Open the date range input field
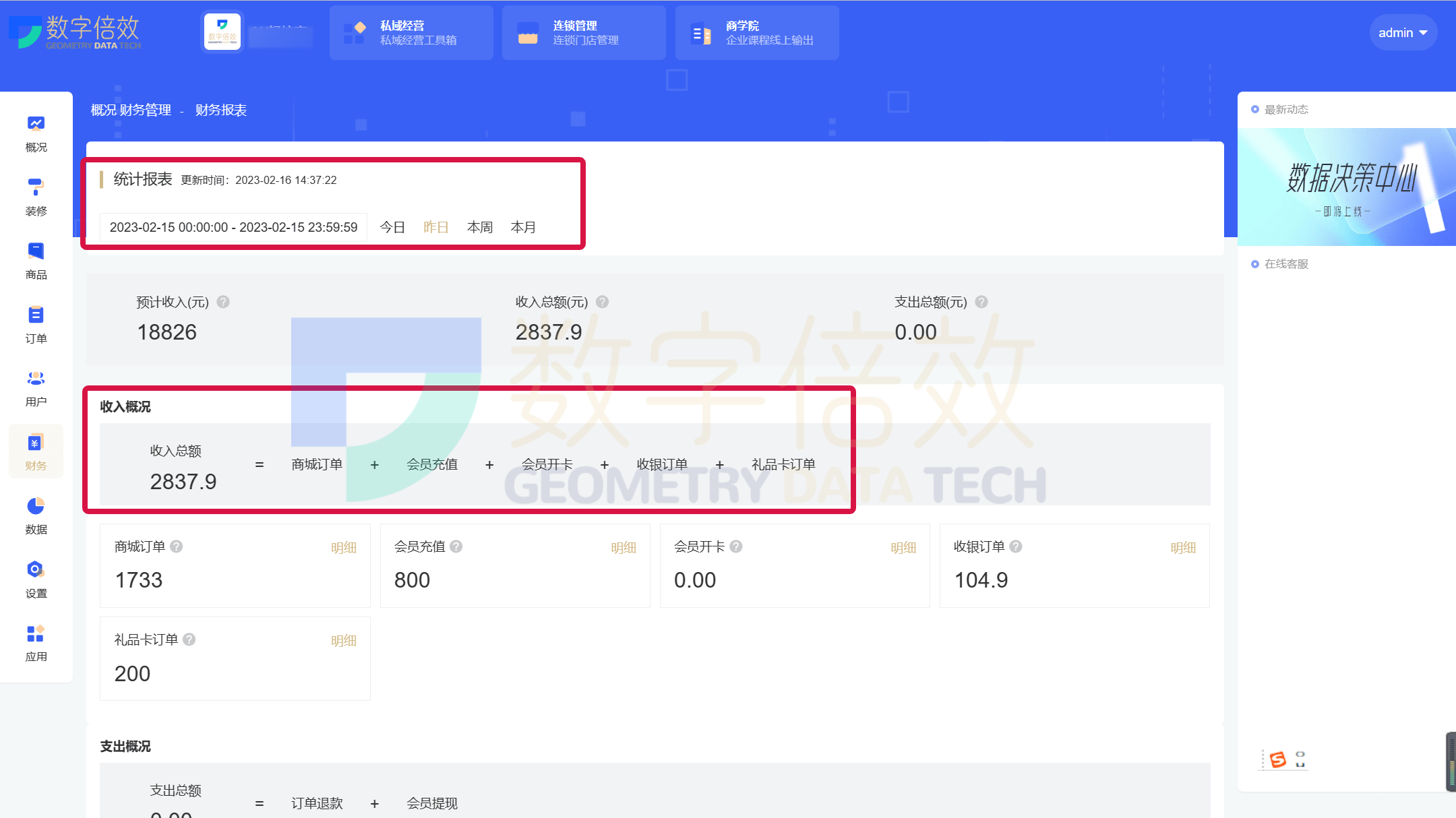The image size is (1456, 818). (x=233, y=227)
